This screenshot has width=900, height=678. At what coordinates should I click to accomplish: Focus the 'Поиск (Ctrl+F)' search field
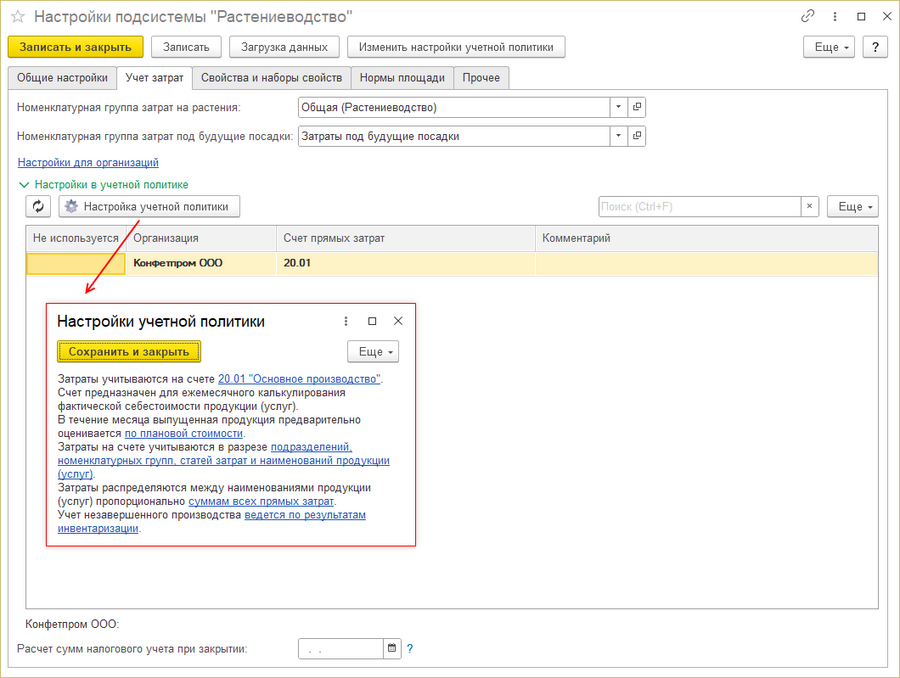tap(698, 206)
